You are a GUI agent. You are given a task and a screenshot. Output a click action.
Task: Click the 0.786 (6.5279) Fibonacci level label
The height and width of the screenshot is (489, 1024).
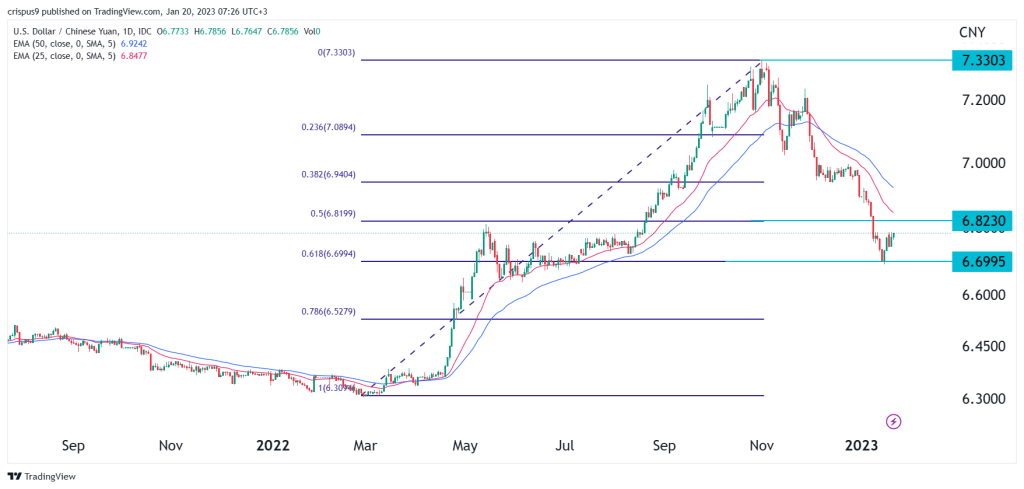click(x=330, y=312)
